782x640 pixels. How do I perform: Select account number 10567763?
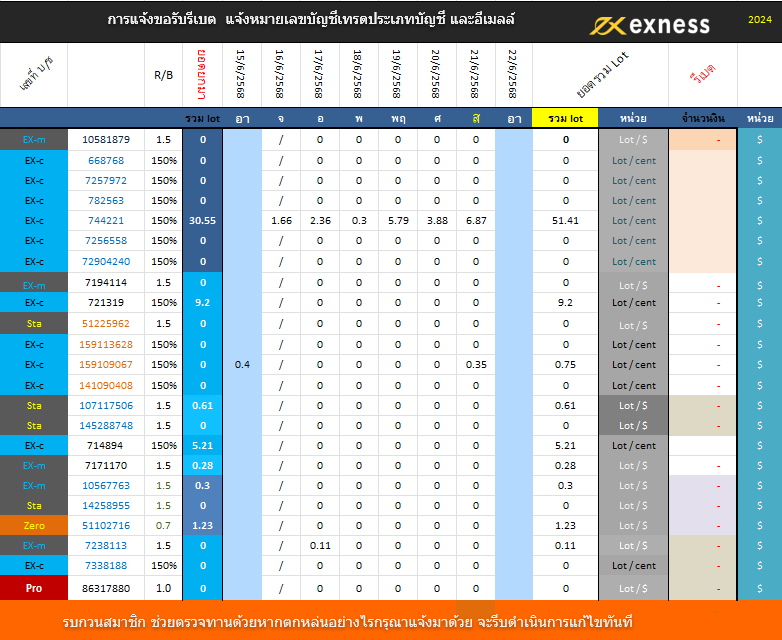click(106, 485)
